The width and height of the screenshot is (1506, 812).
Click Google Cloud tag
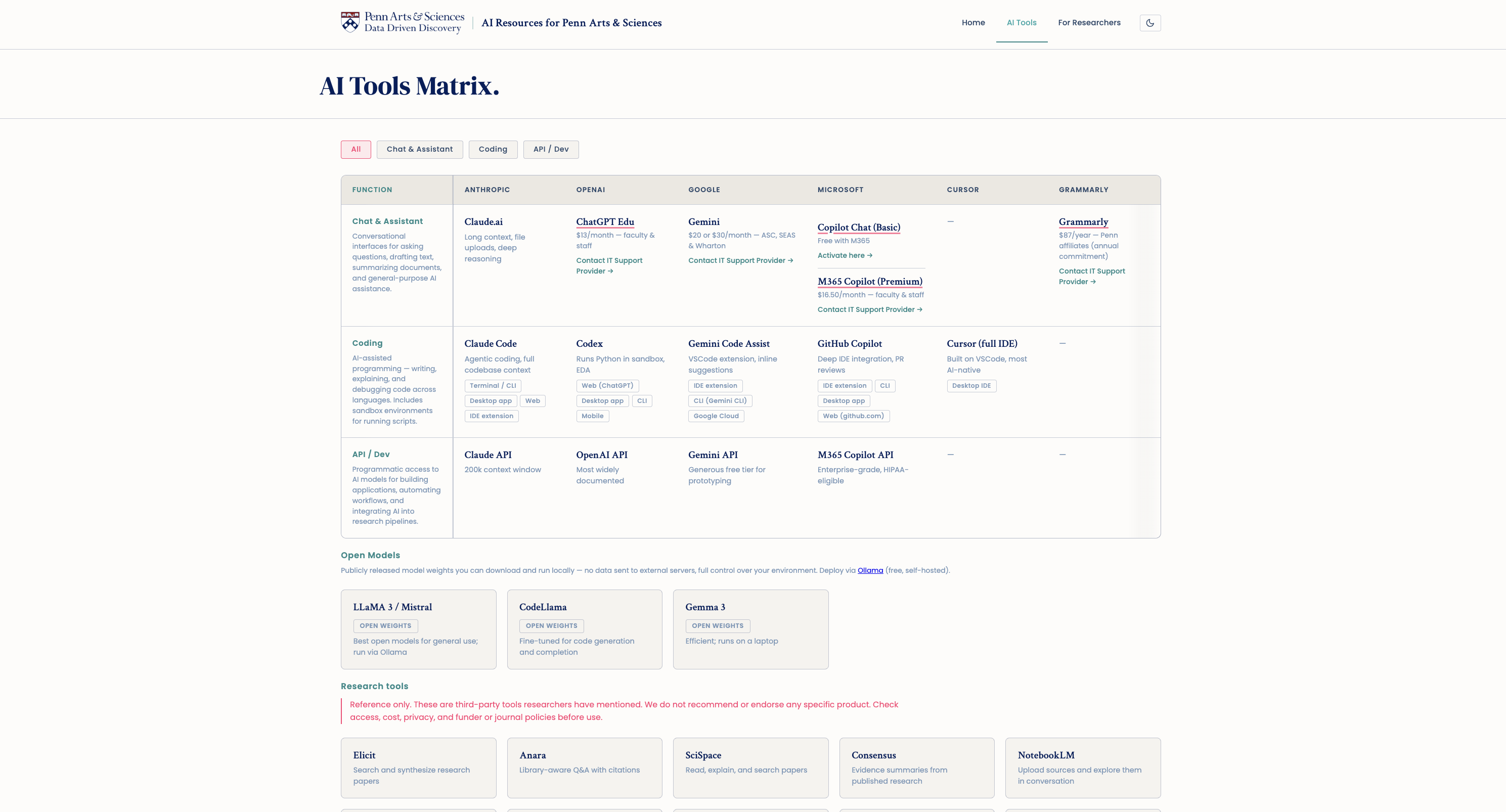(x=716, y=416)
